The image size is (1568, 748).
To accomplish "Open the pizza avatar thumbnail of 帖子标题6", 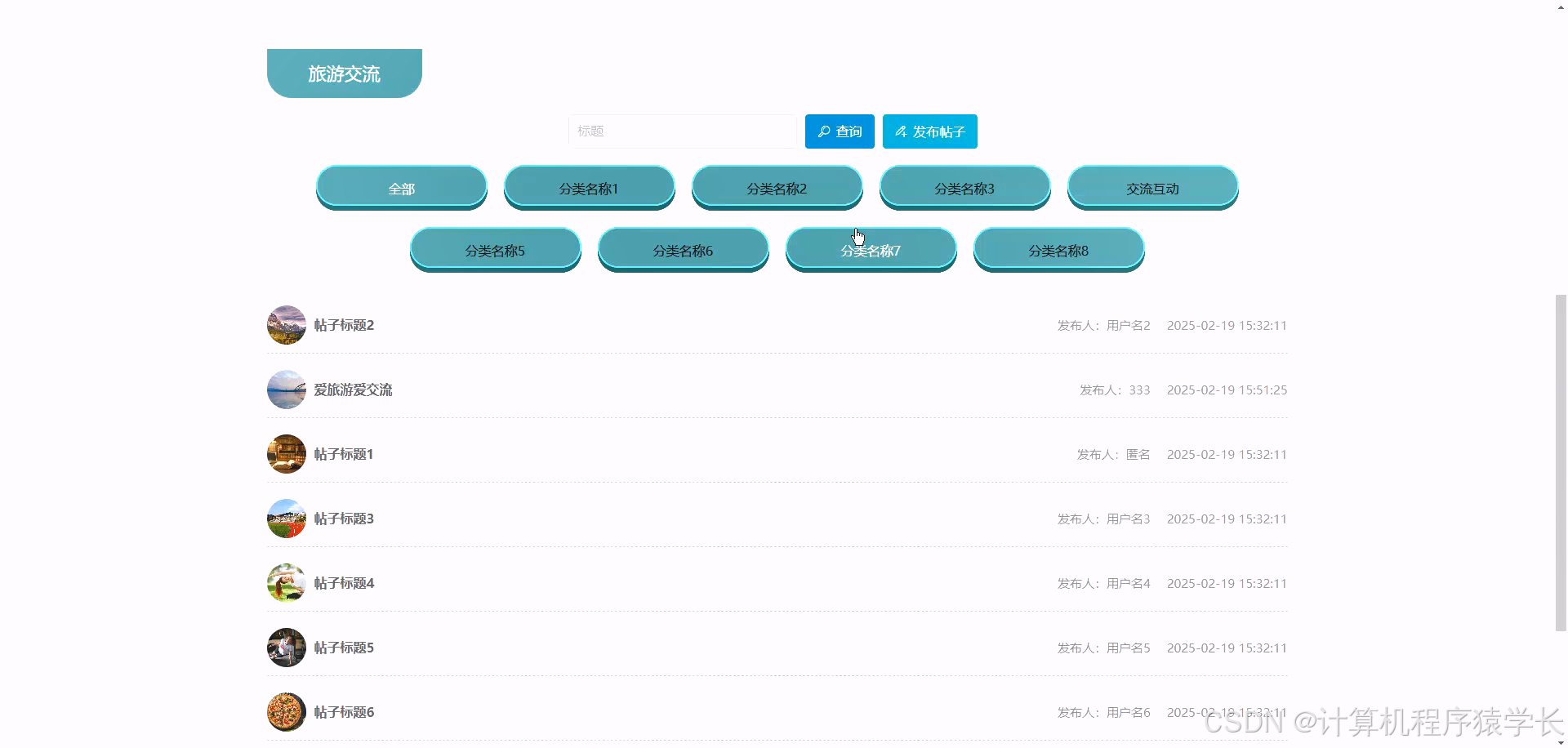I will pyautogui.click(x=287, y=712).
